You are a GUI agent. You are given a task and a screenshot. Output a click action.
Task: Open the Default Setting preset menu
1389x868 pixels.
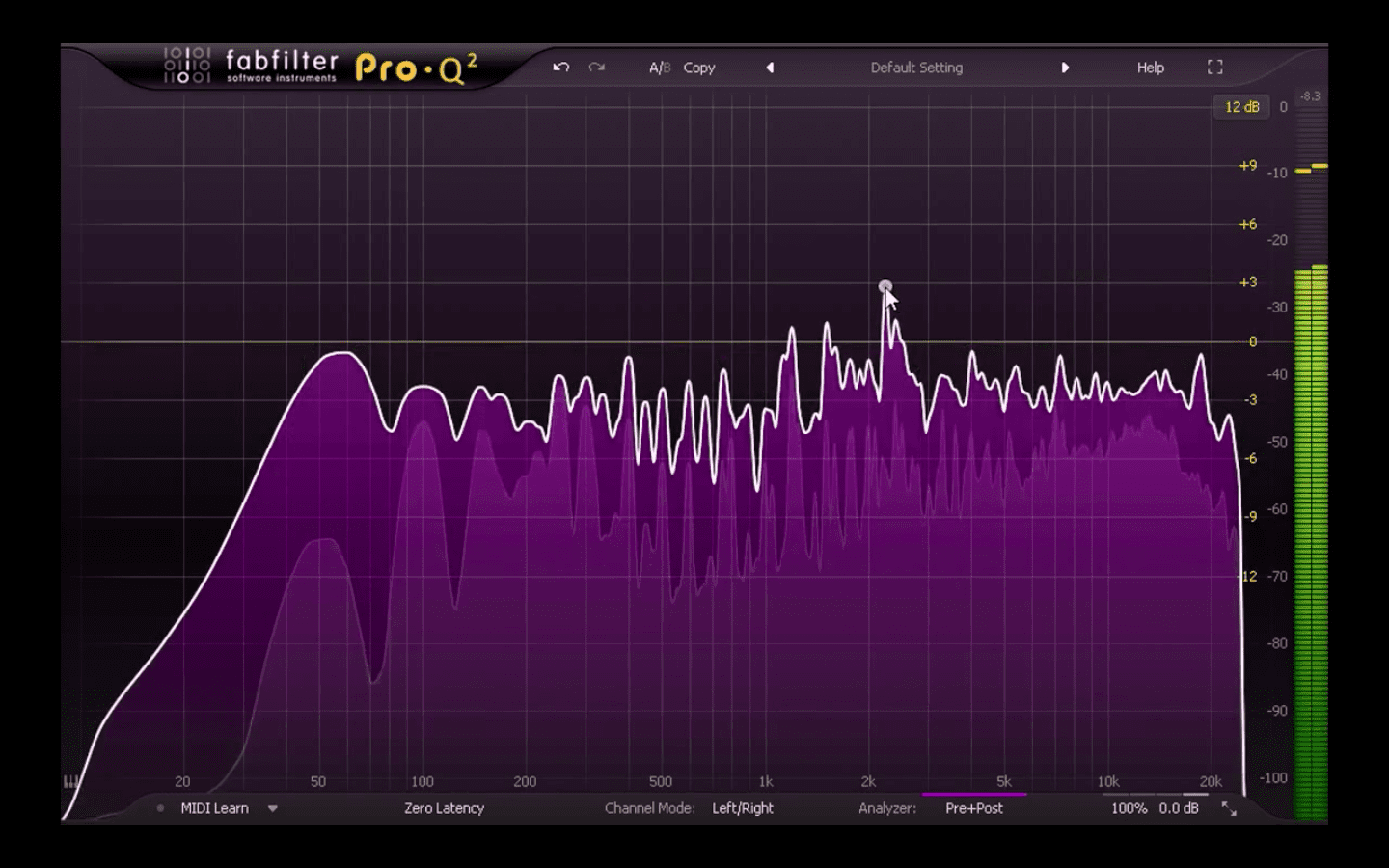click(916, 68)
